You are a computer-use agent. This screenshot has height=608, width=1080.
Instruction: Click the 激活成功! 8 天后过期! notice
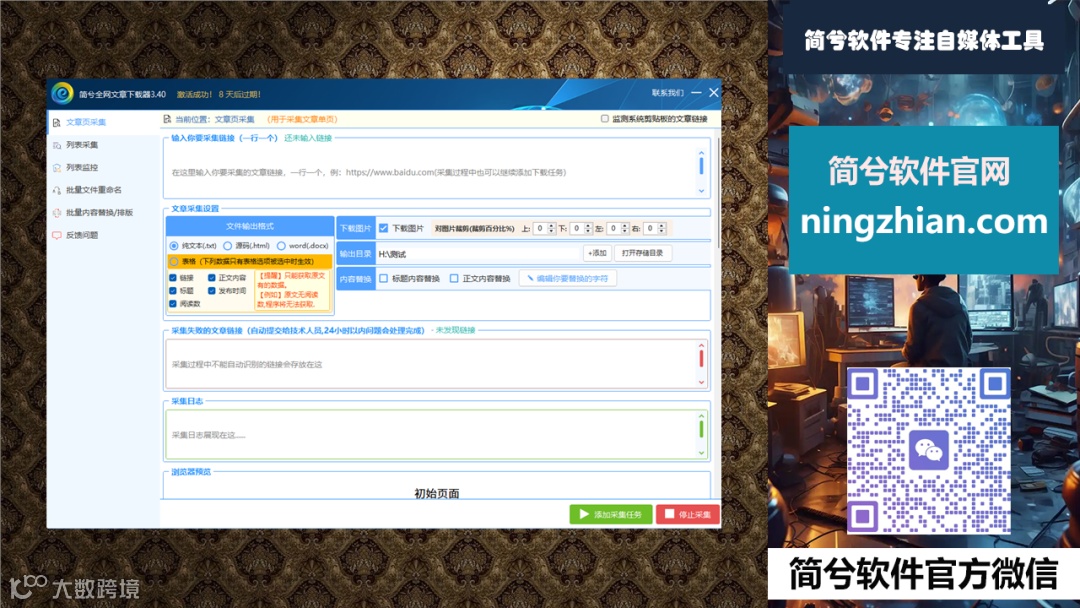[x=219, y=94]
